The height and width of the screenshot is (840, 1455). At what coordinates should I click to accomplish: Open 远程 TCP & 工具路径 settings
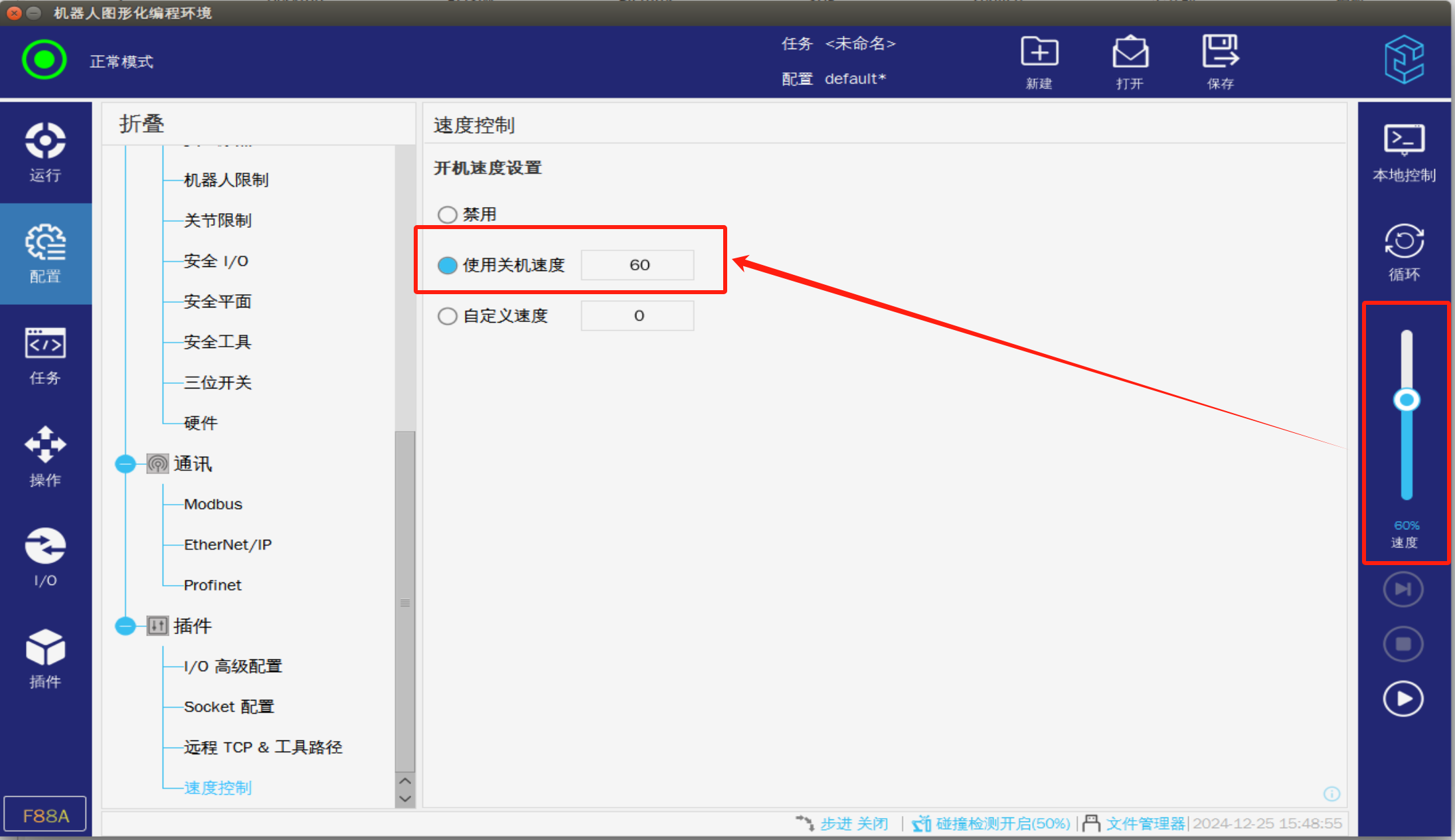[x=263, y=747]
